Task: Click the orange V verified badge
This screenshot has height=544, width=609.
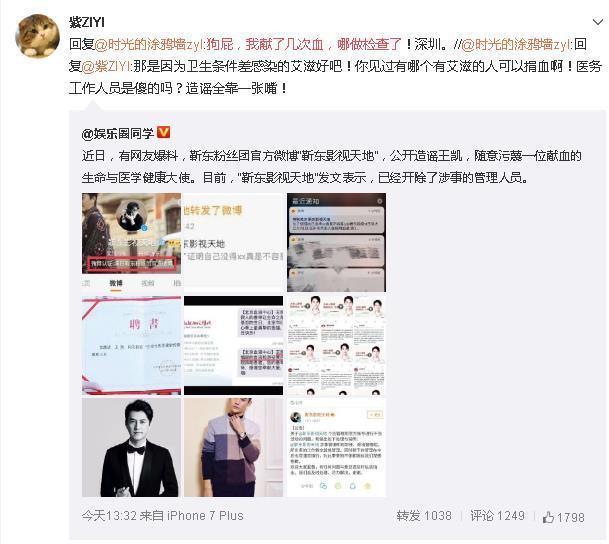Action: [x=164, y=132]
